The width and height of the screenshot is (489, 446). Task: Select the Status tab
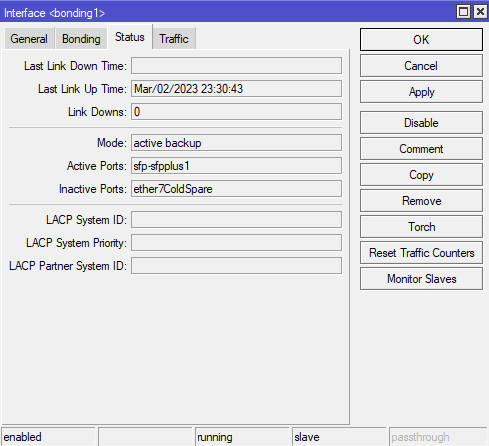coord(130,37)
